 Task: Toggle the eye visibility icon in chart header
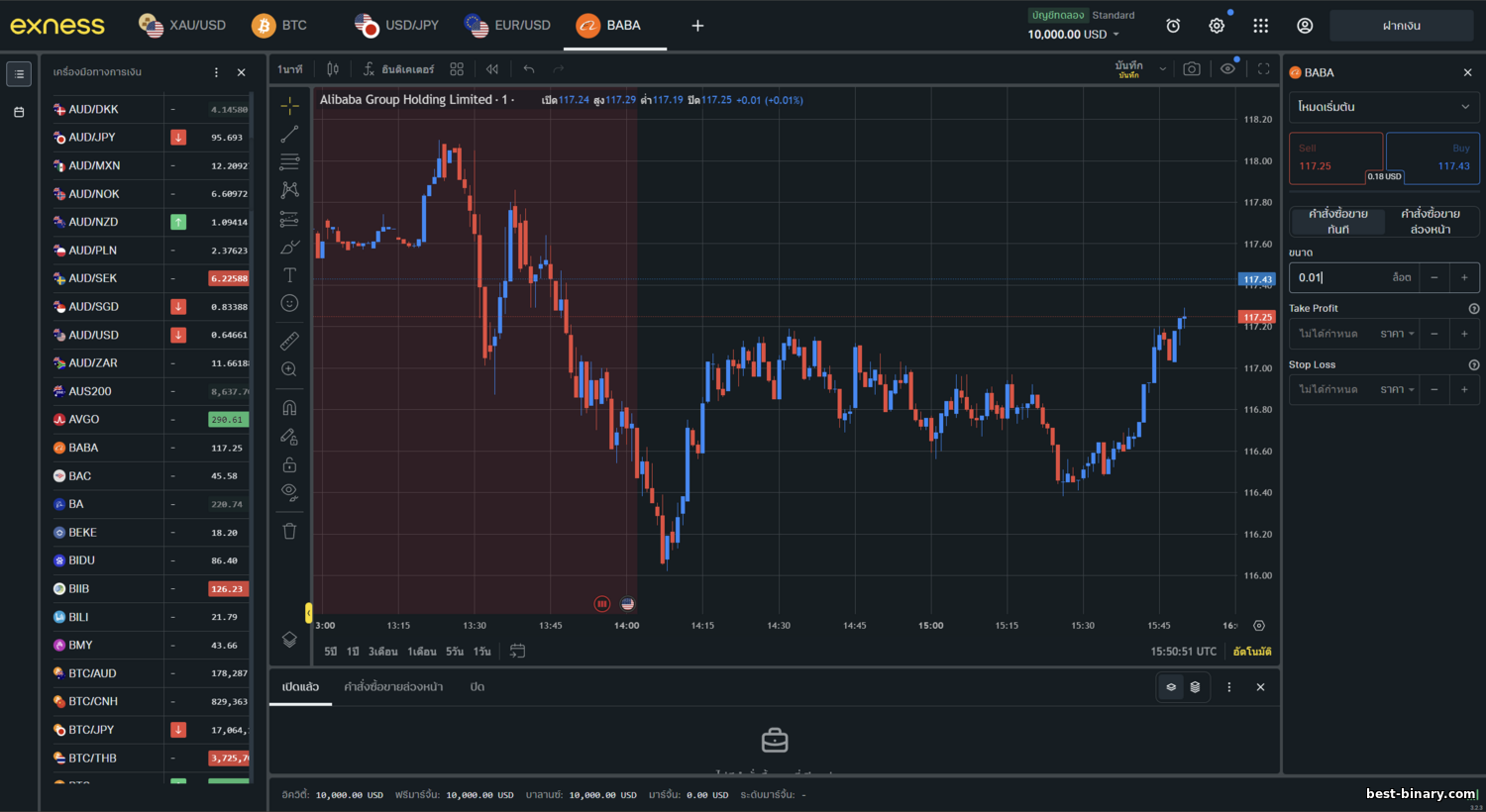coord(1227,69)
